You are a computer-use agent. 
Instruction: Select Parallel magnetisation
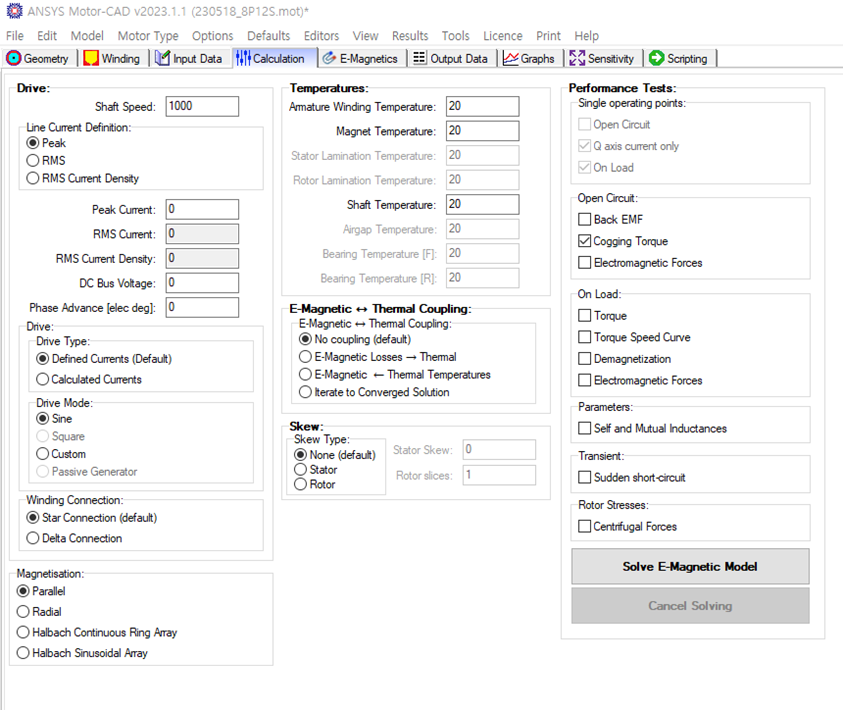(23, 591)
